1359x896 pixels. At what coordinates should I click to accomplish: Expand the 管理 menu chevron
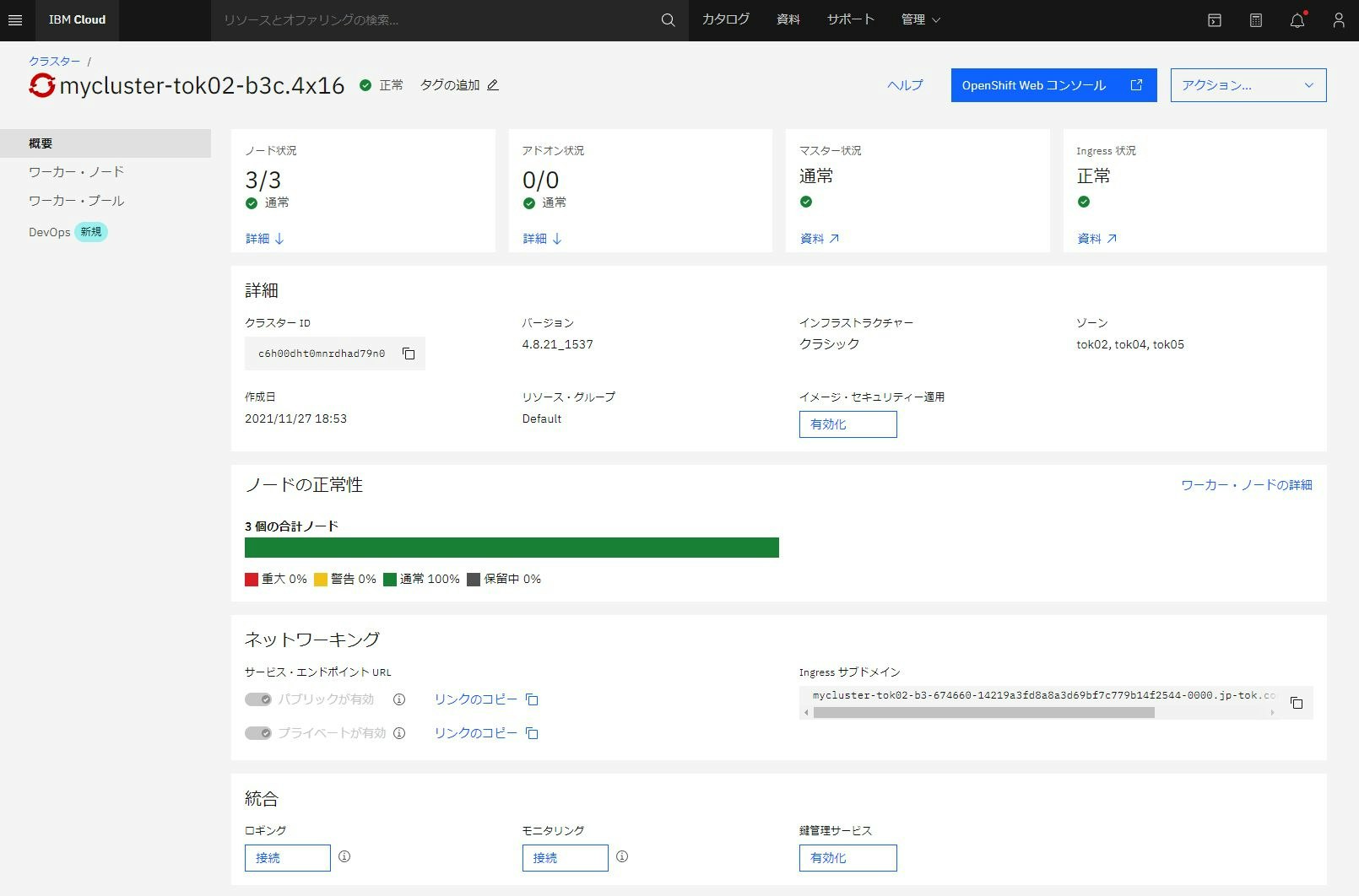click(935, 19)
